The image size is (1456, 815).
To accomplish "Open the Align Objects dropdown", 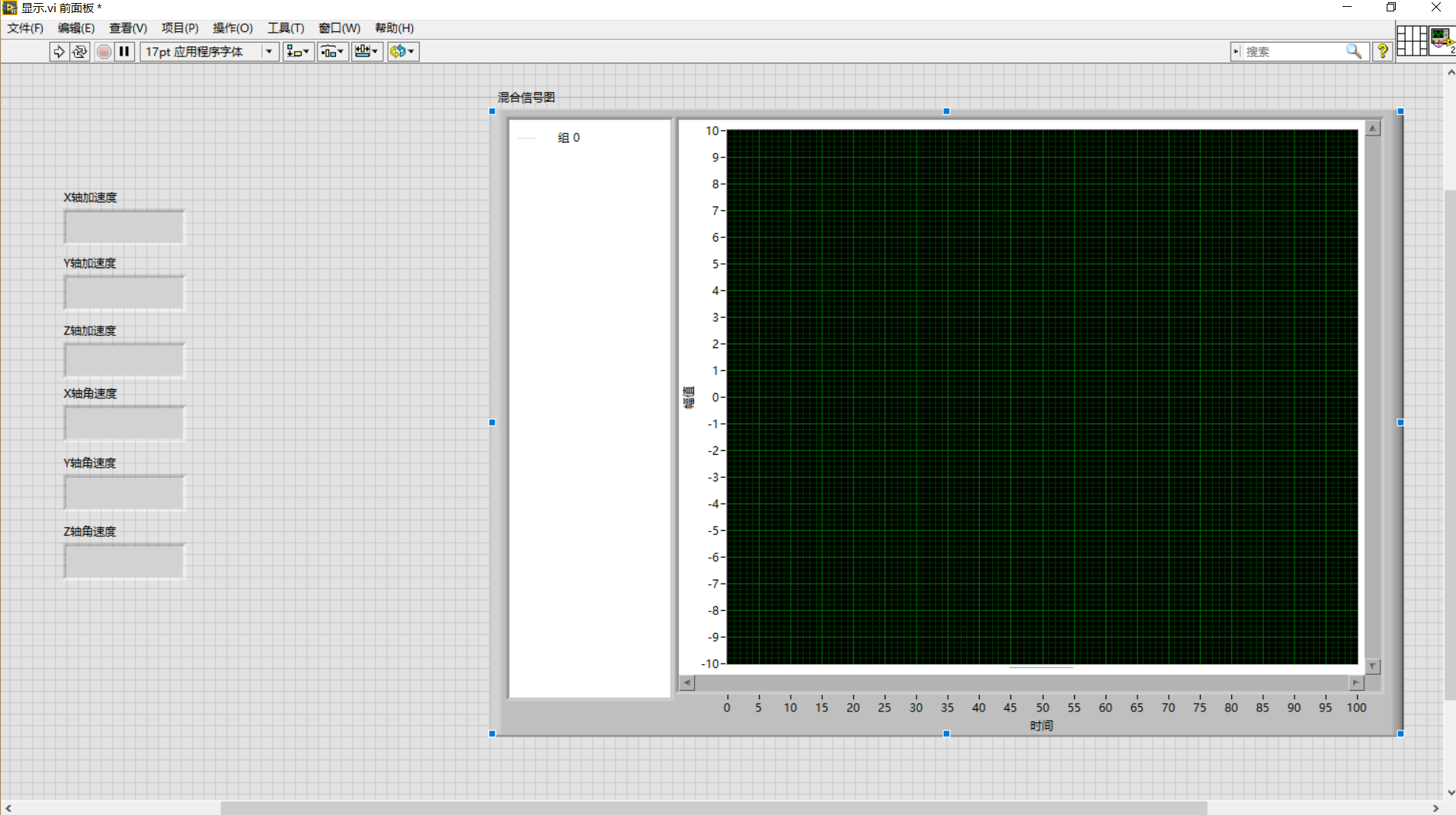I will click(298, 52).
